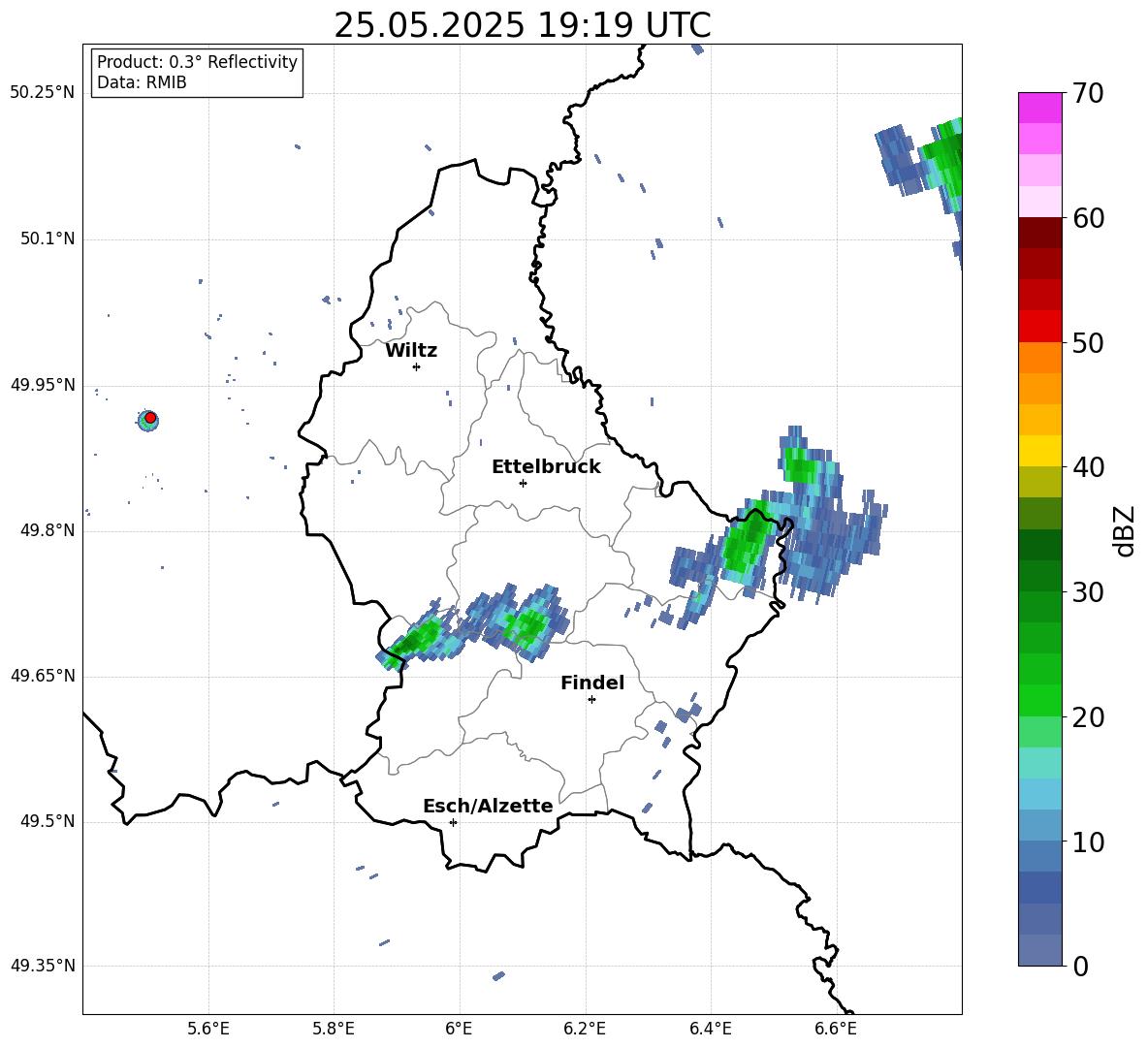This screenshot has height=1048, width=1148.
Task: Click the red dot radar marker
Action: click(x=150, y=417)
